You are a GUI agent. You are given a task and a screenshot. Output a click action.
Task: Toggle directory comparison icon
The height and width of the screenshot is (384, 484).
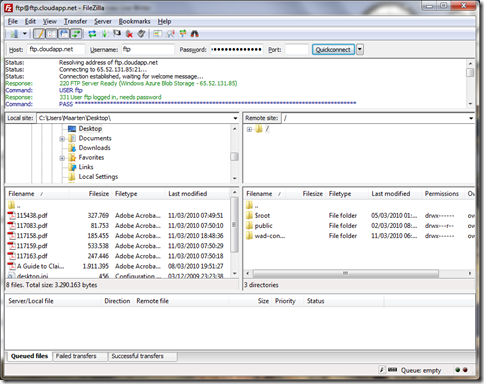[170, 34]
